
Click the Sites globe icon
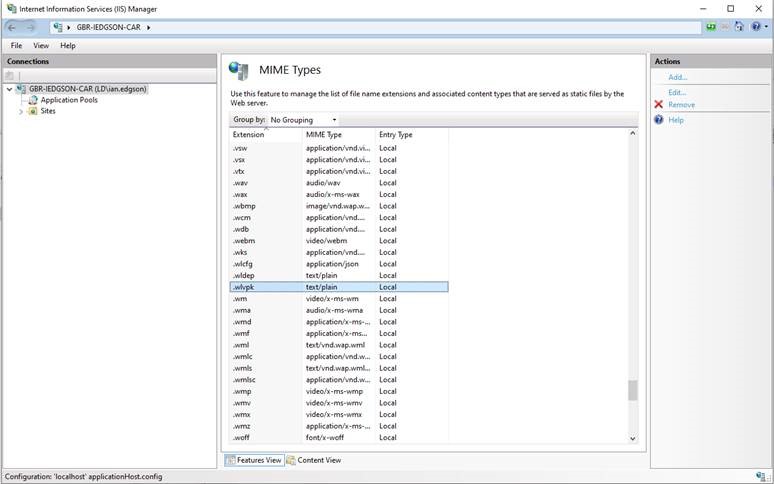[32, 111]
